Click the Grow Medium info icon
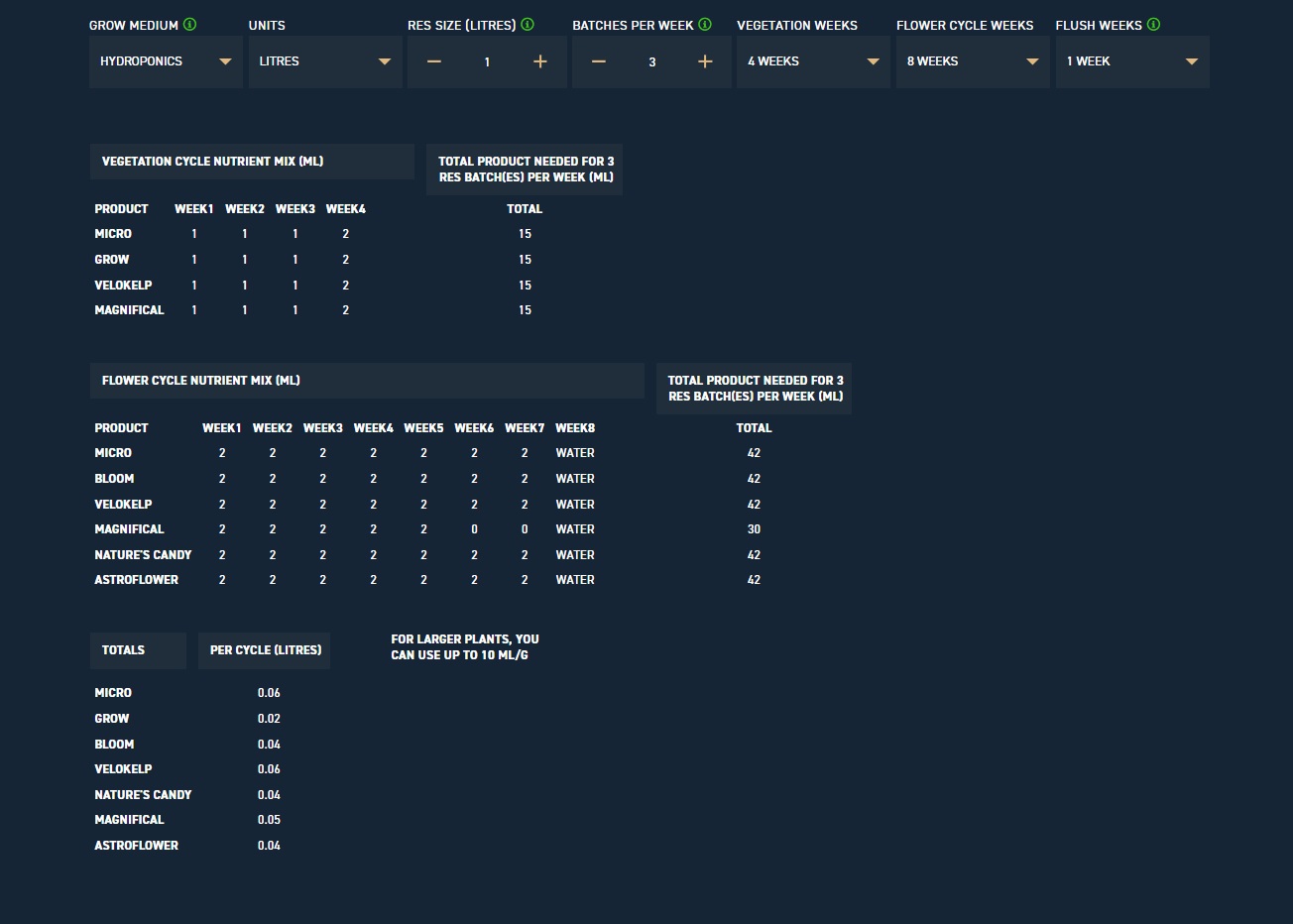Screen dimensions: 1293x924 coord(189,25)
